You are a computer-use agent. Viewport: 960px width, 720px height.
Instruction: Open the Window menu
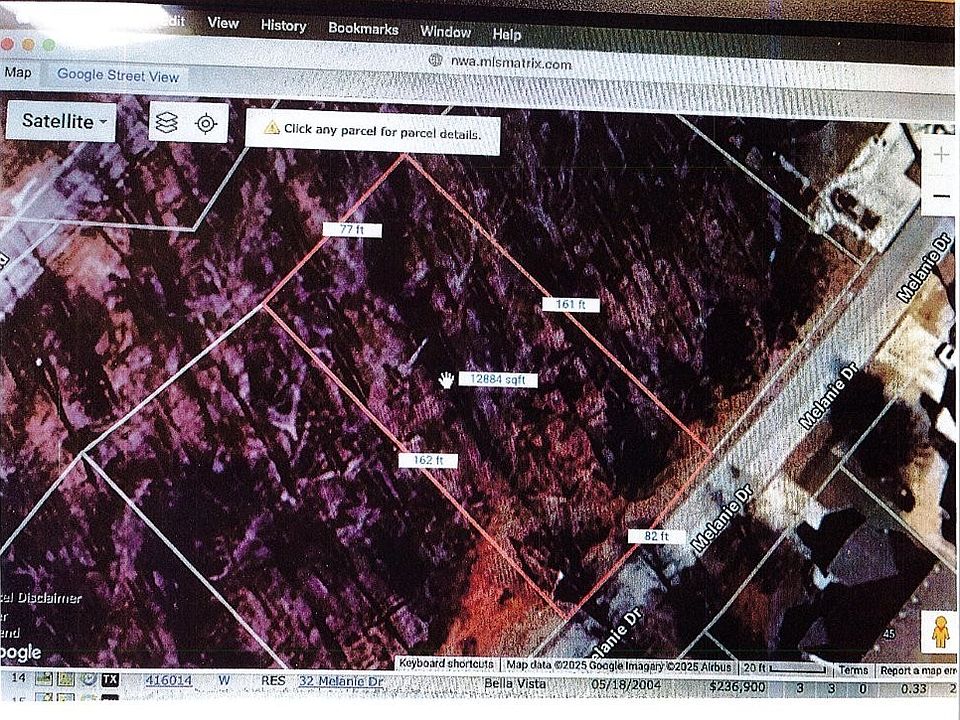click(445, 32)
